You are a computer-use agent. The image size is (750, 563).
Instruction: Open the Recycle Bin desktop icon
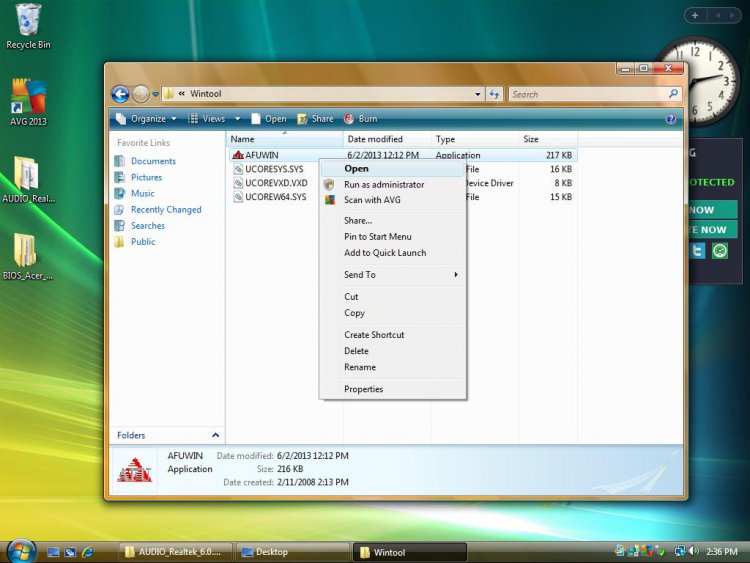(28, 20)
